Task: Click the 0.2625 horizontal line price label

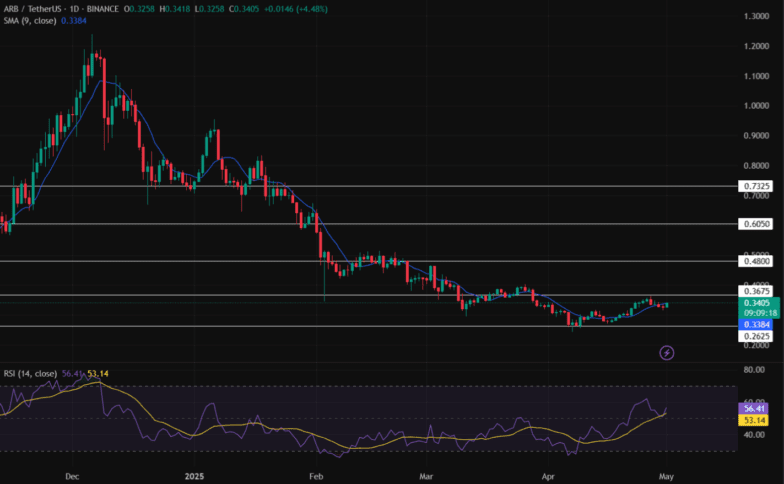Action: coord(755,337)
